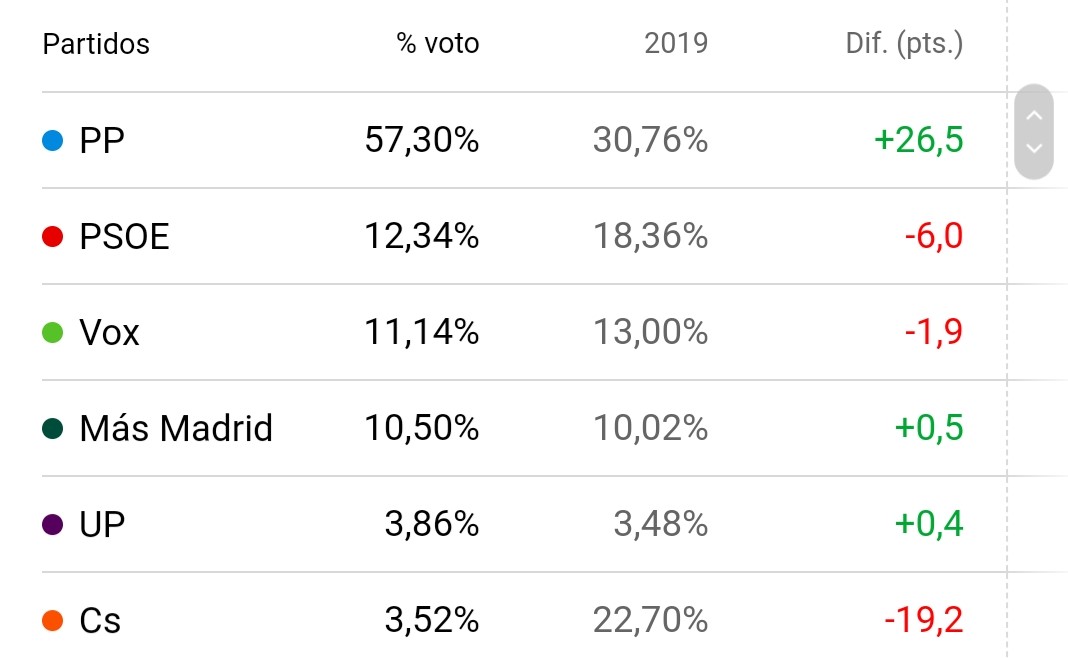Select the Vox party name
The height and width of the screenshot is (659, 1068).
(x=109, y=333)
